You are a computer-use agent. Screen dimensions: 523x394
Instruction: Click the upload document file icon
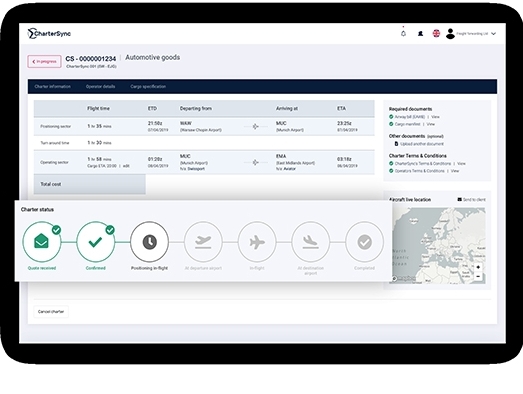click(x=396, y=144)
